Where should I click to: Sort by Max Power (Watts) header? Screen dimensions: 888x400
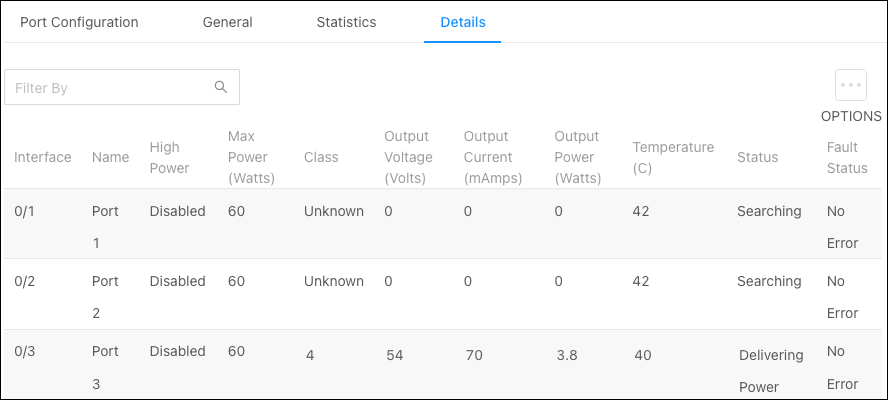click(x=251, y=158)
